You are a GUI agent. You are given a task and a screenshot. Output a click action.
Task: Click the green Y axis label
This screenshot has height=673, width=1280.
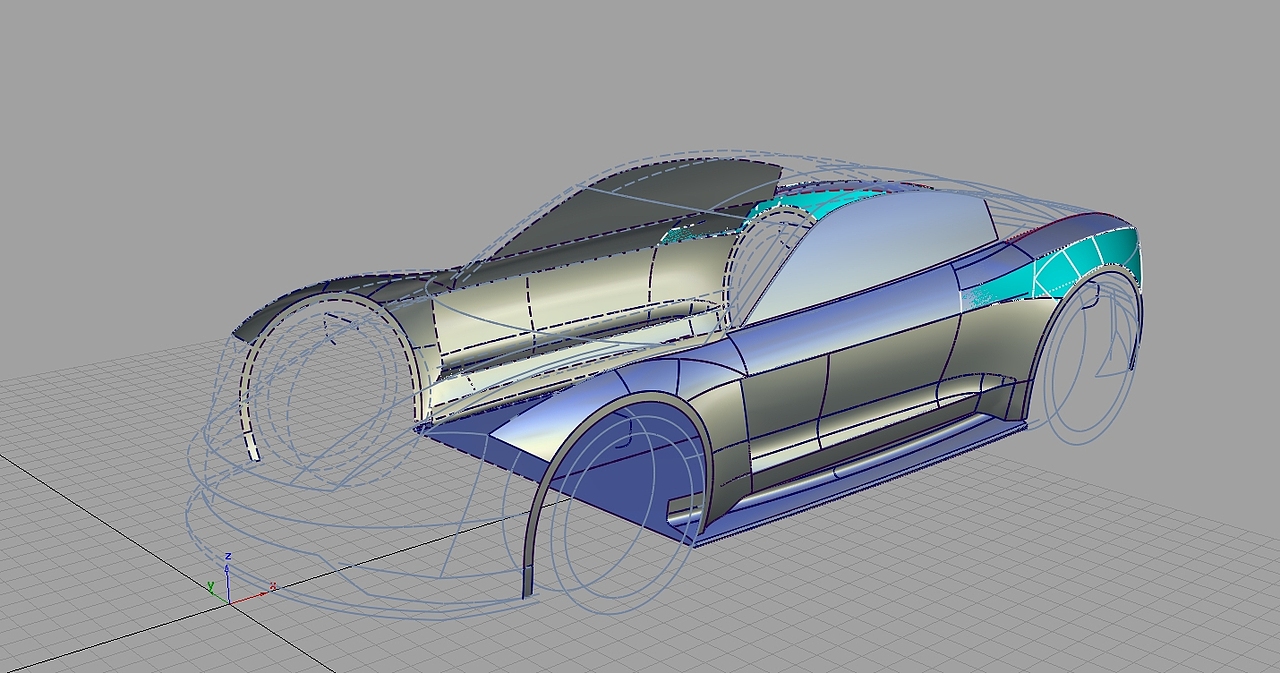[x=211, y=585]
